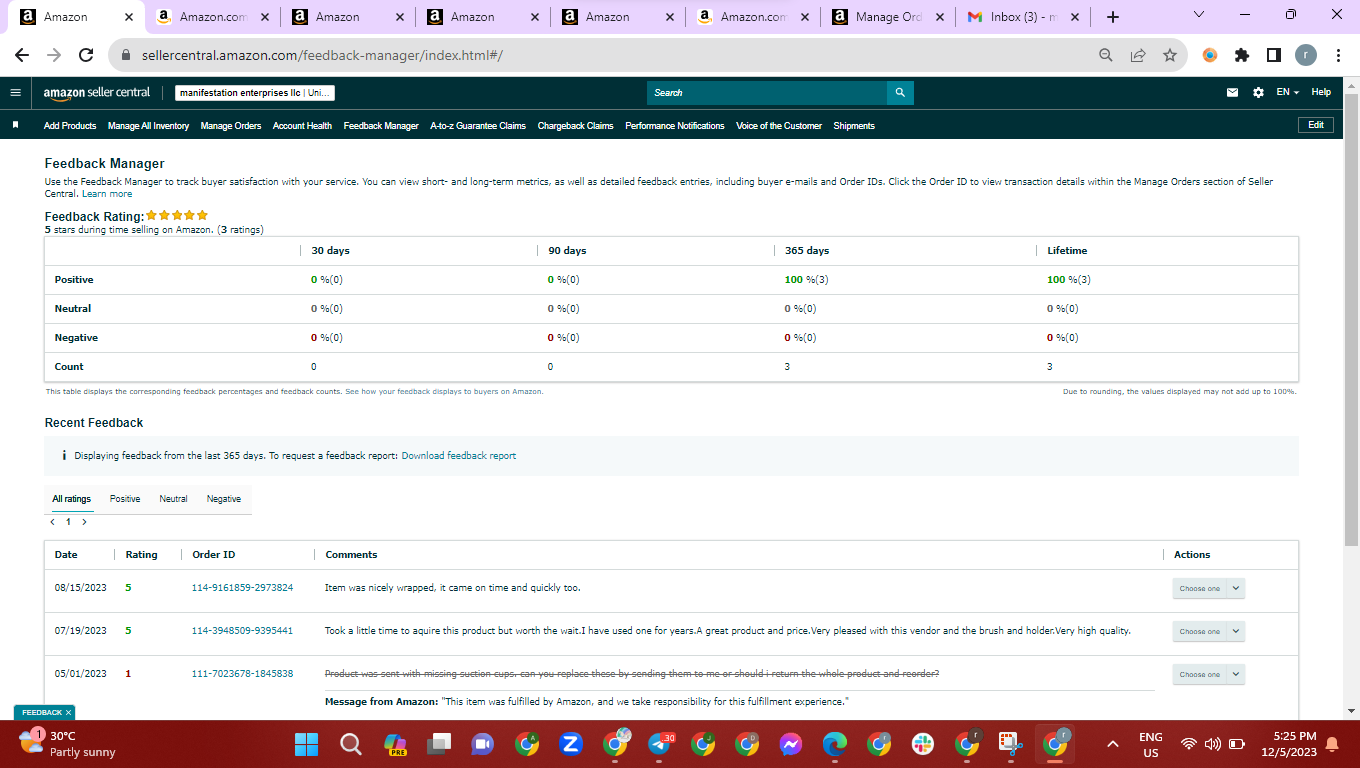This screenshot has height=768, width=1360.
Task: Share this page from the address bar
Action: coord(1137,56)
